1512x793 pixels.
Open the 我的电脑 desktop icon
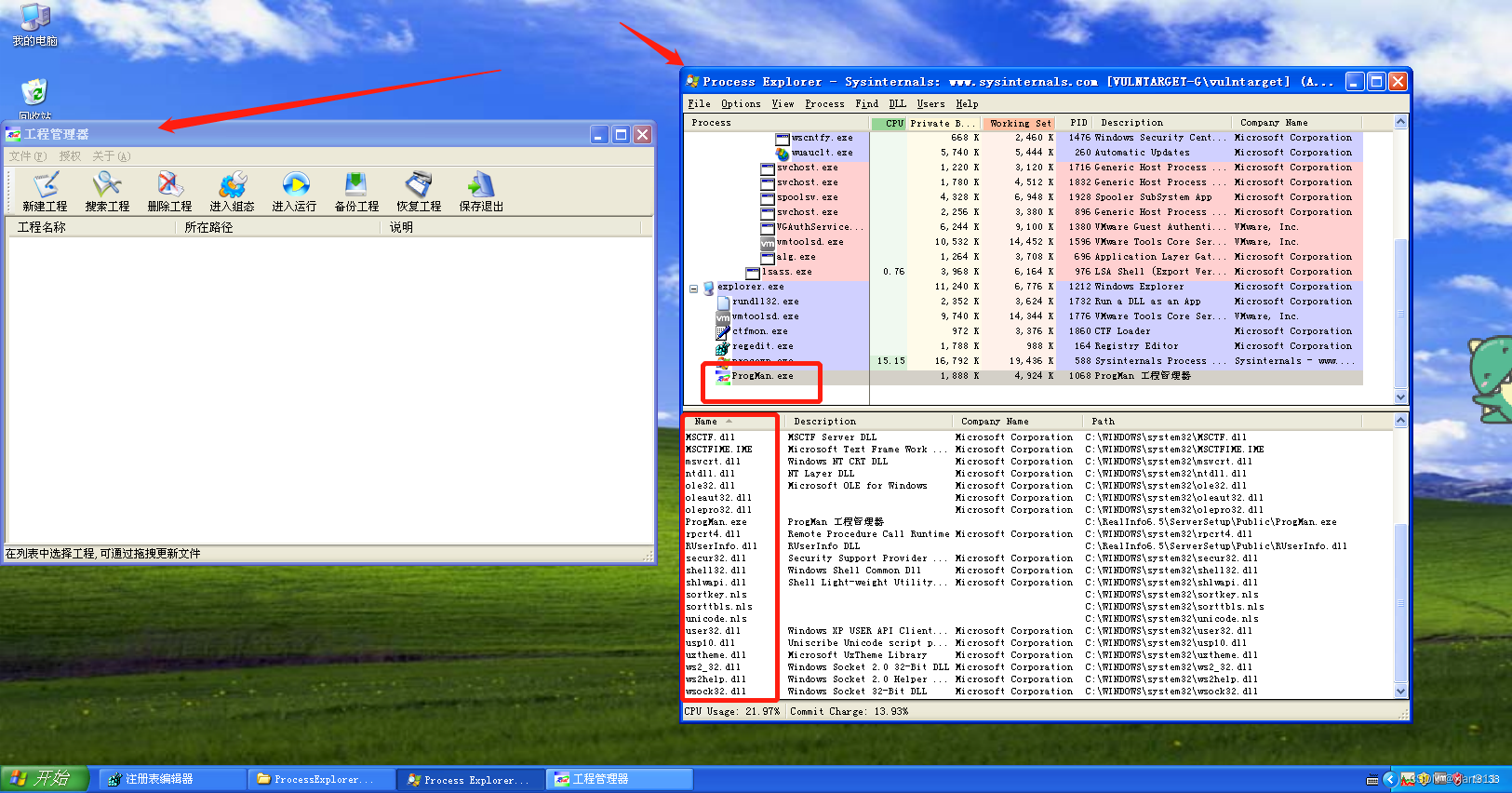coord(35,24)
